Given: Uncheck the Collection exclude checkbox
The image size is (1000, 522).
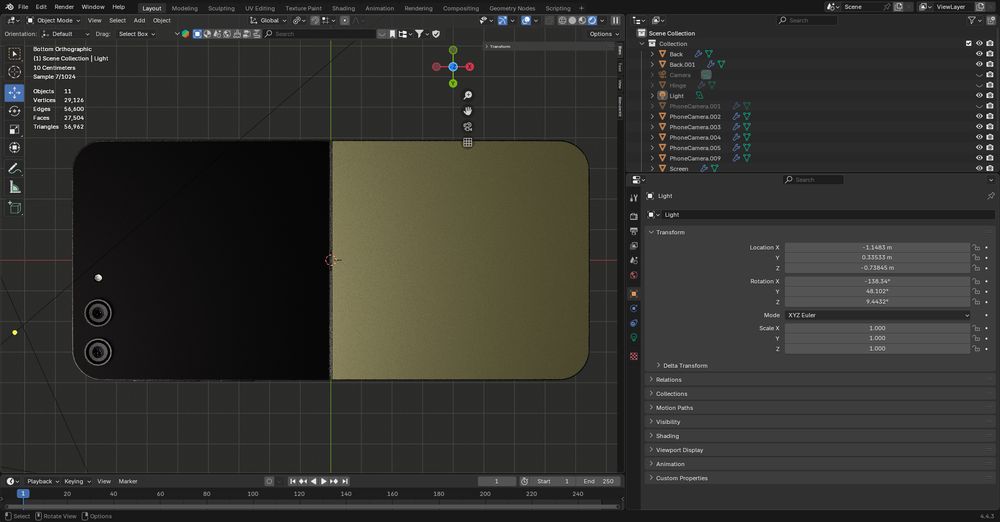Looking at the screenshot, I should [x=969, y=43].
